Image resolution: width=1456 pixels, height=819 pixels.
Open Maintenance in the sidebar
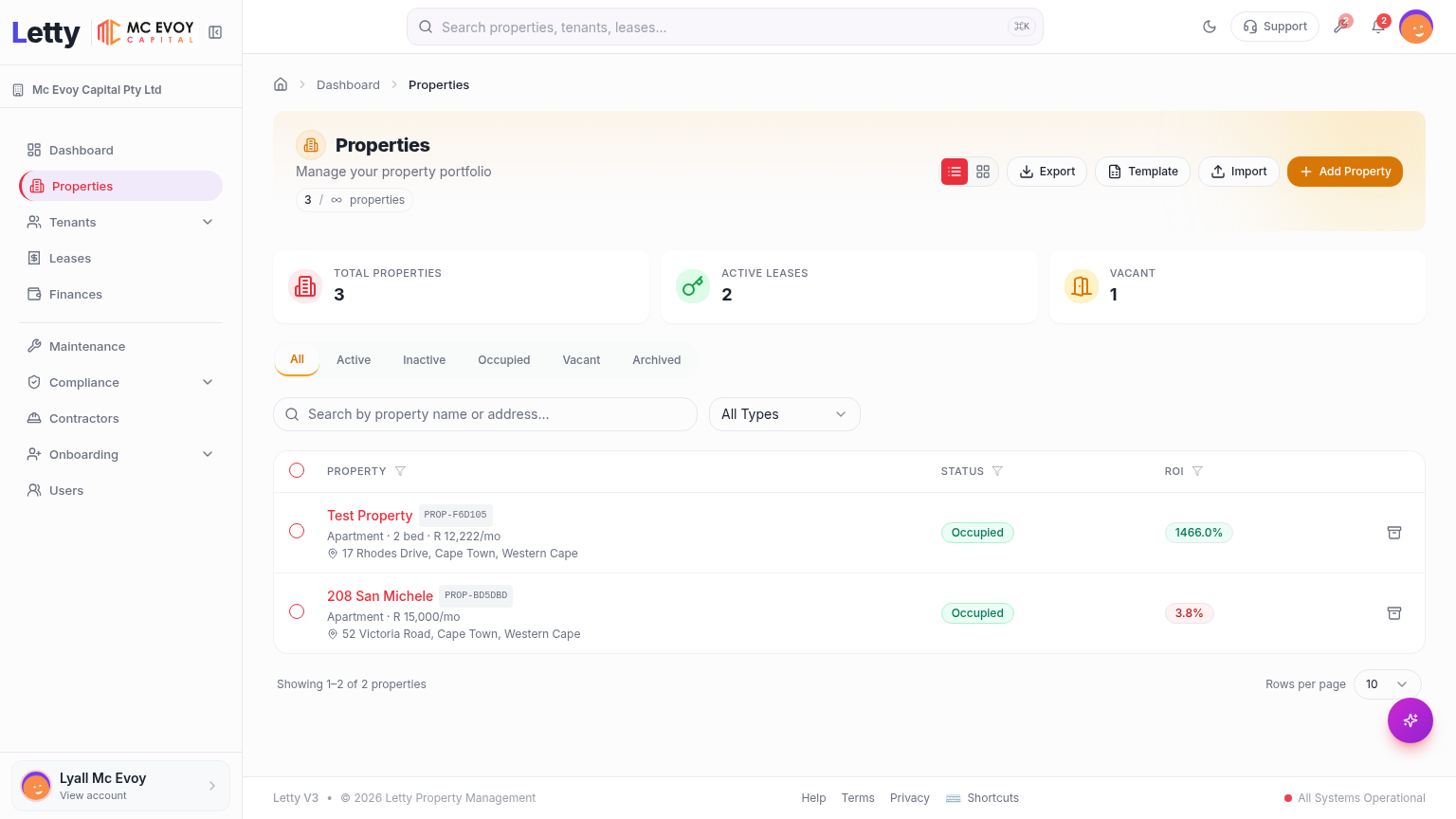pyautogui.click(x=120, y=346)
